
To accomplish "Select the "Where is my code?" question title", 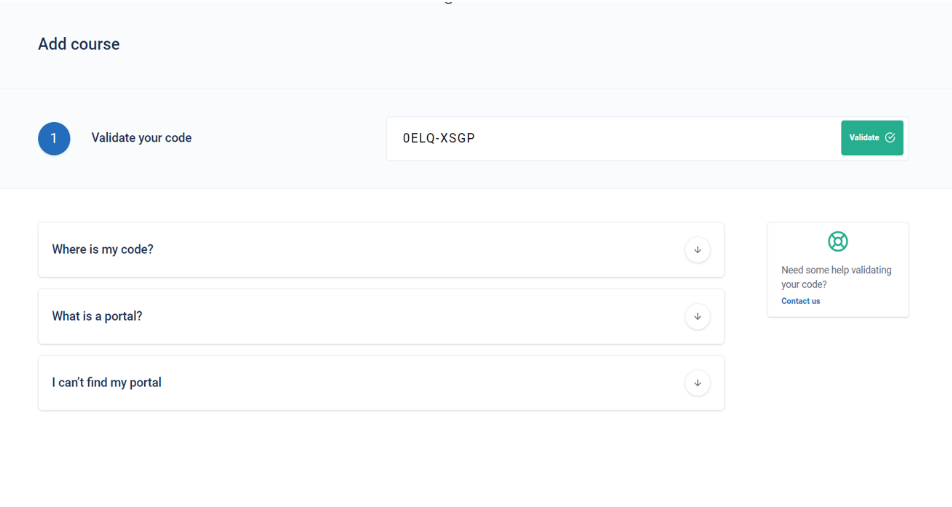I will coord(103,250).
